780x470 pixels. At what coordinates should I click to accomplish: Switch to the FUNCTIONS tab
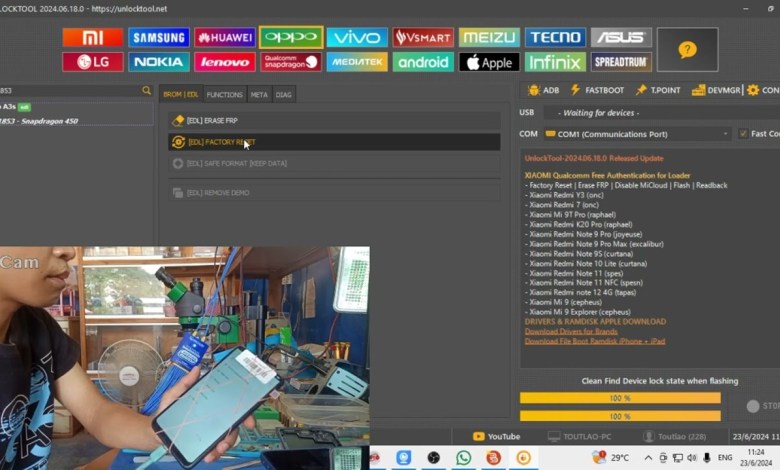224,95
